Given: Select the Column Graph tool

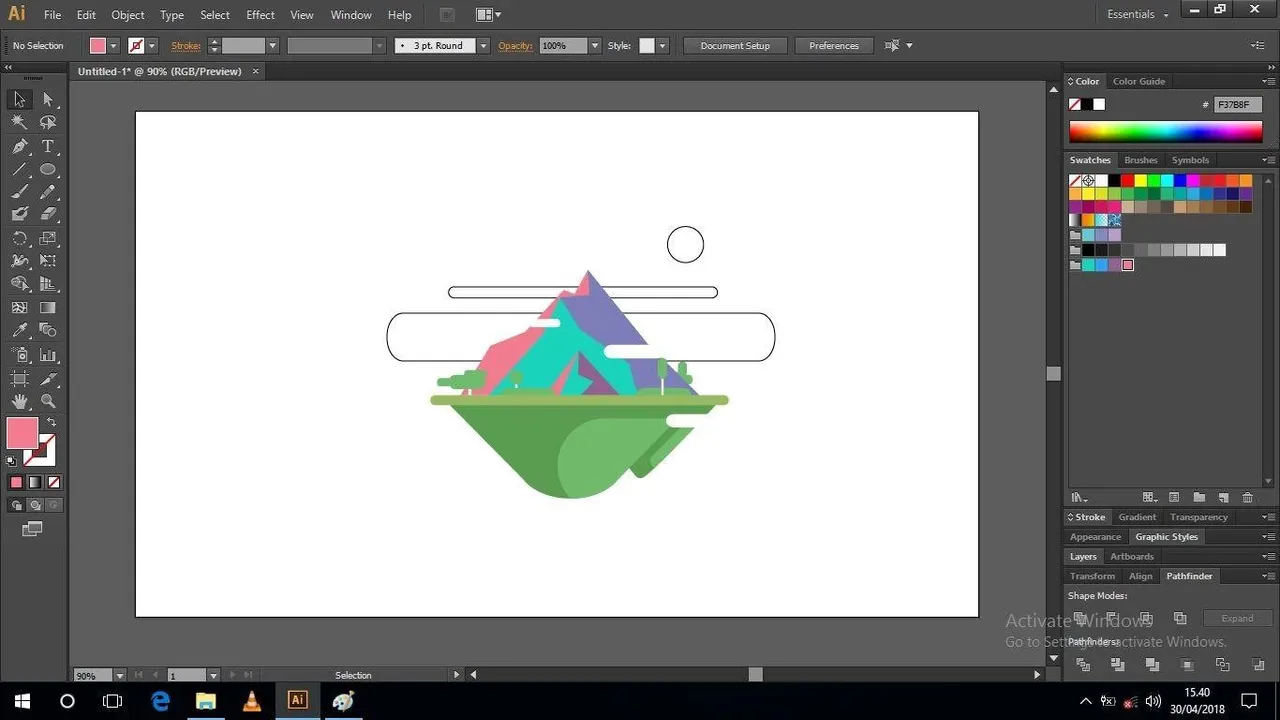Looking at the screenshot, I should [x=48, y=355].
